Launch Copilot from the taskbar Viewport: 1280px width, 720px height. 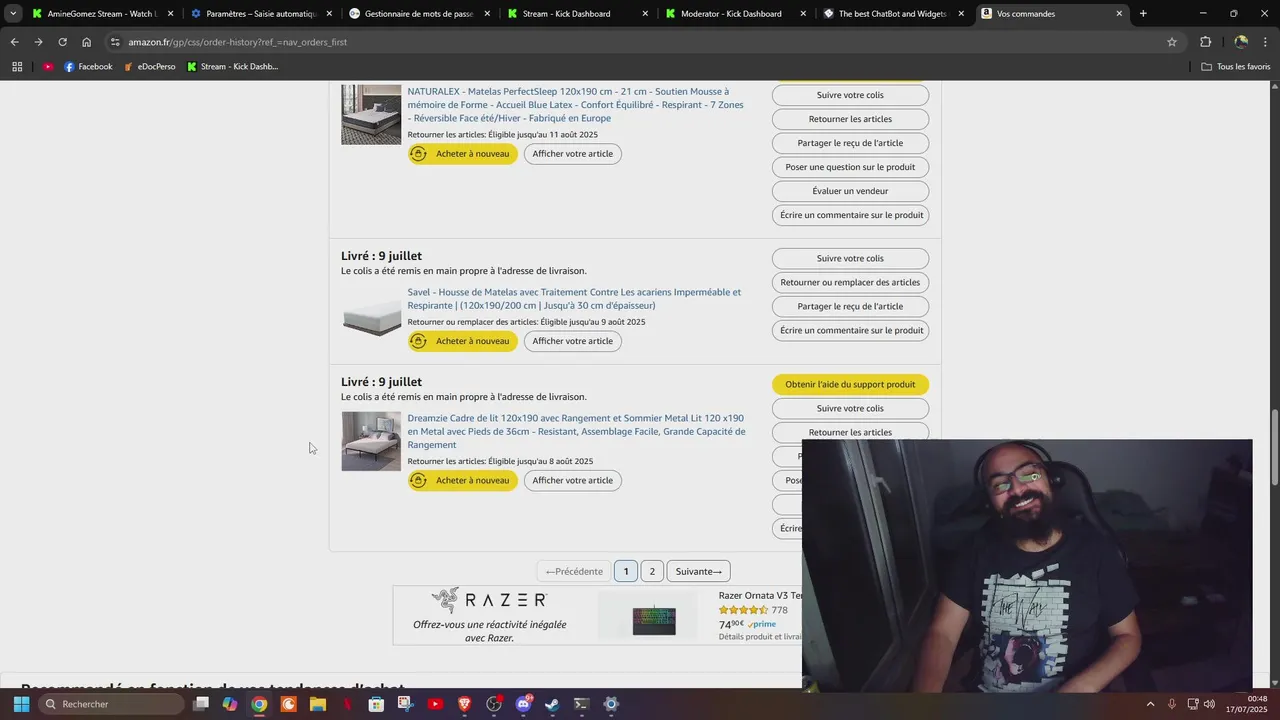(230, 704)
